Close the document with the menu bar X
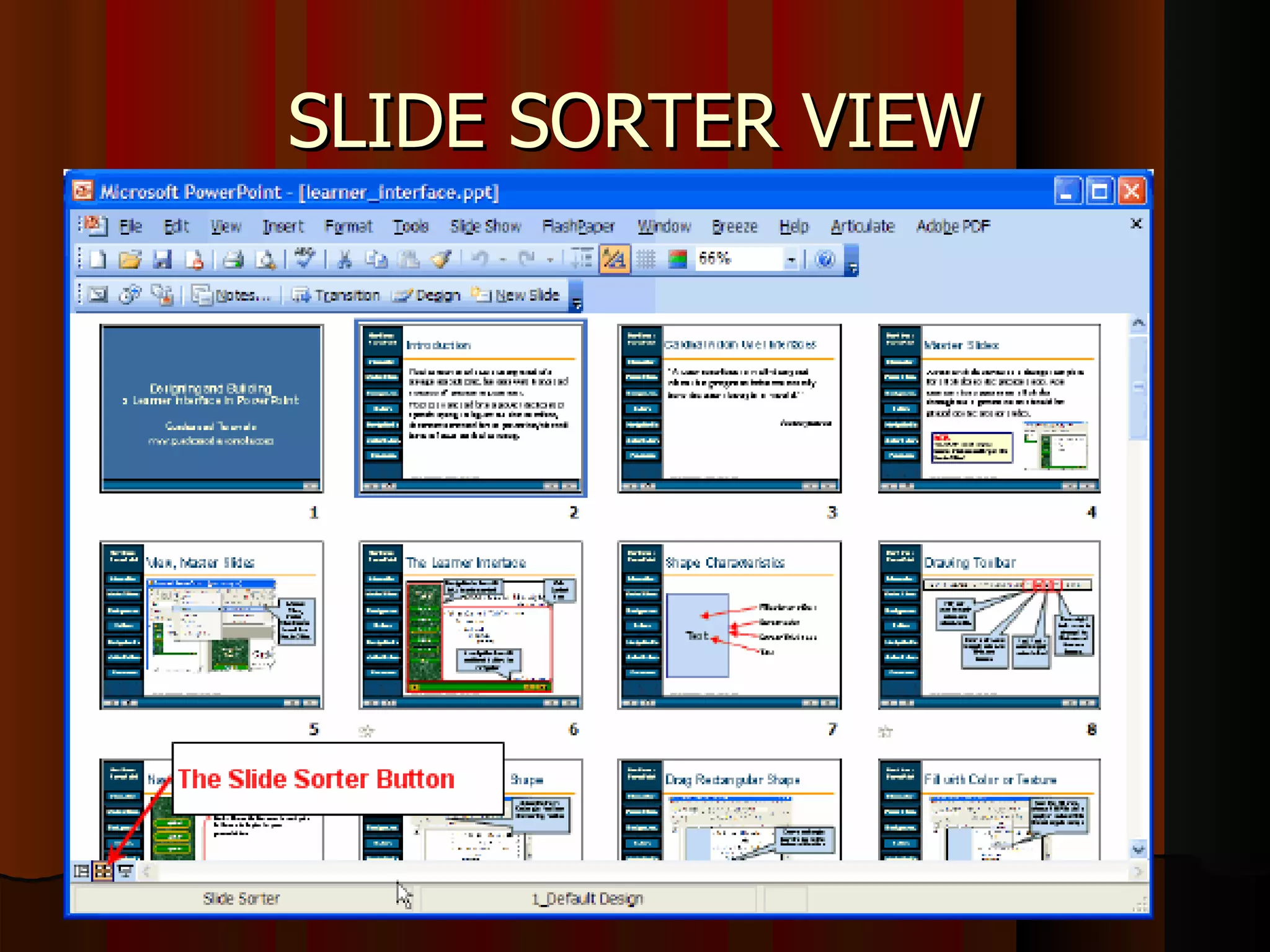1270x952 pixels. point(1136,224)
